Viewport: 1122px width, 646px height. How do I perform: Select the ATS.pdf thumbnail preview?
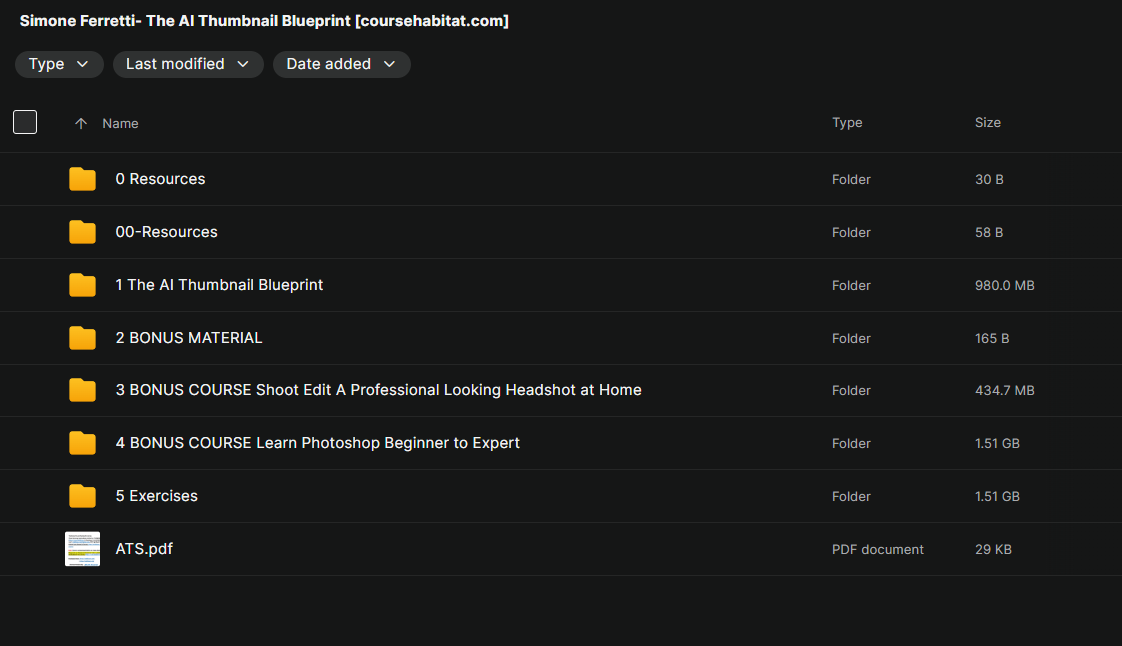82,549
